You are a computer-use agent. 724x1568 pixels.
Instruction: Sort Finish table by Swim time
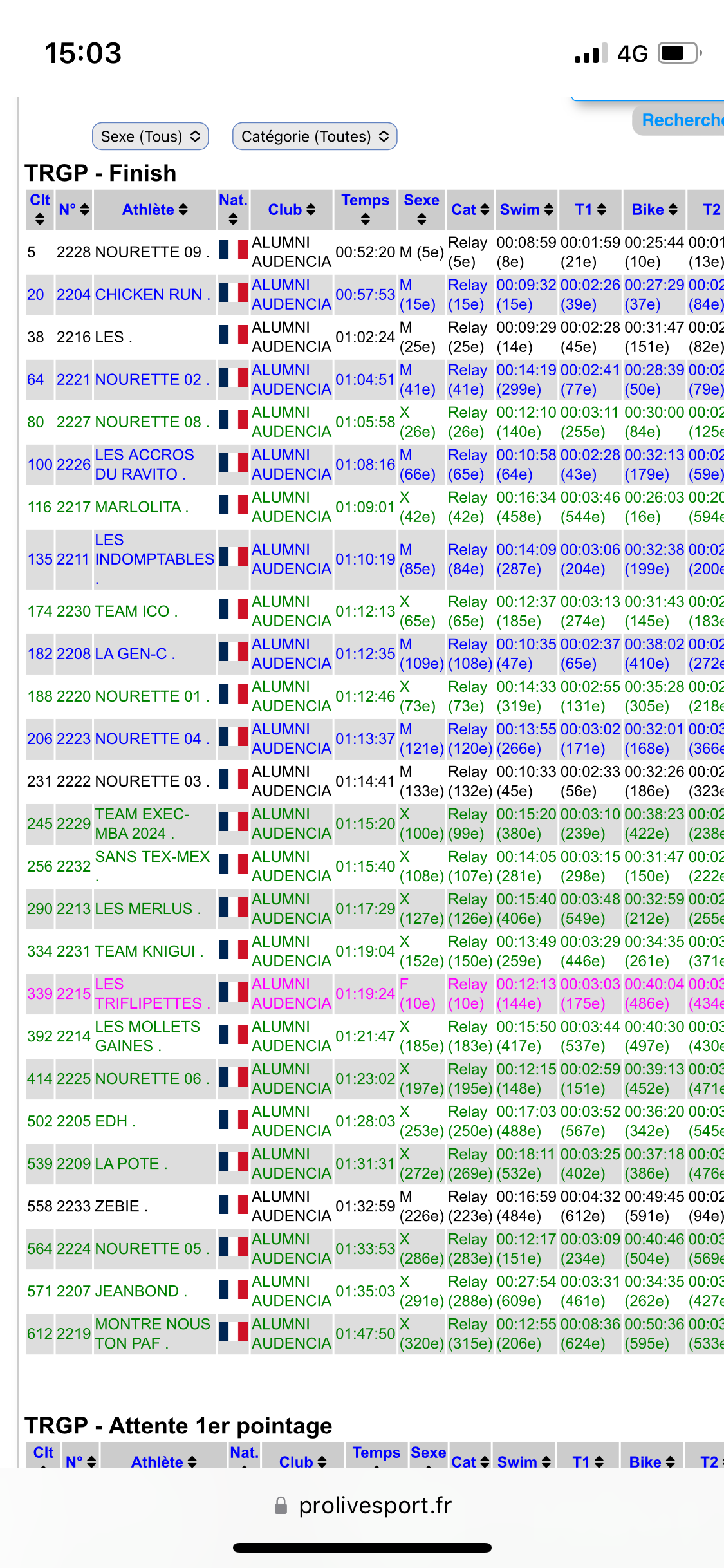526,210
